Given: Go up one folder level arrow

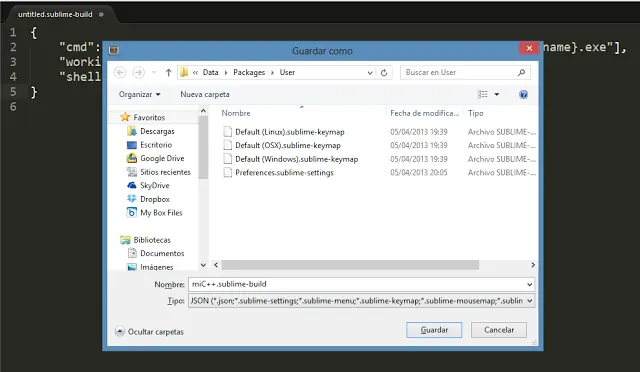Looking at the screenshot, I should pyautogui.click(x=168, y=73).
